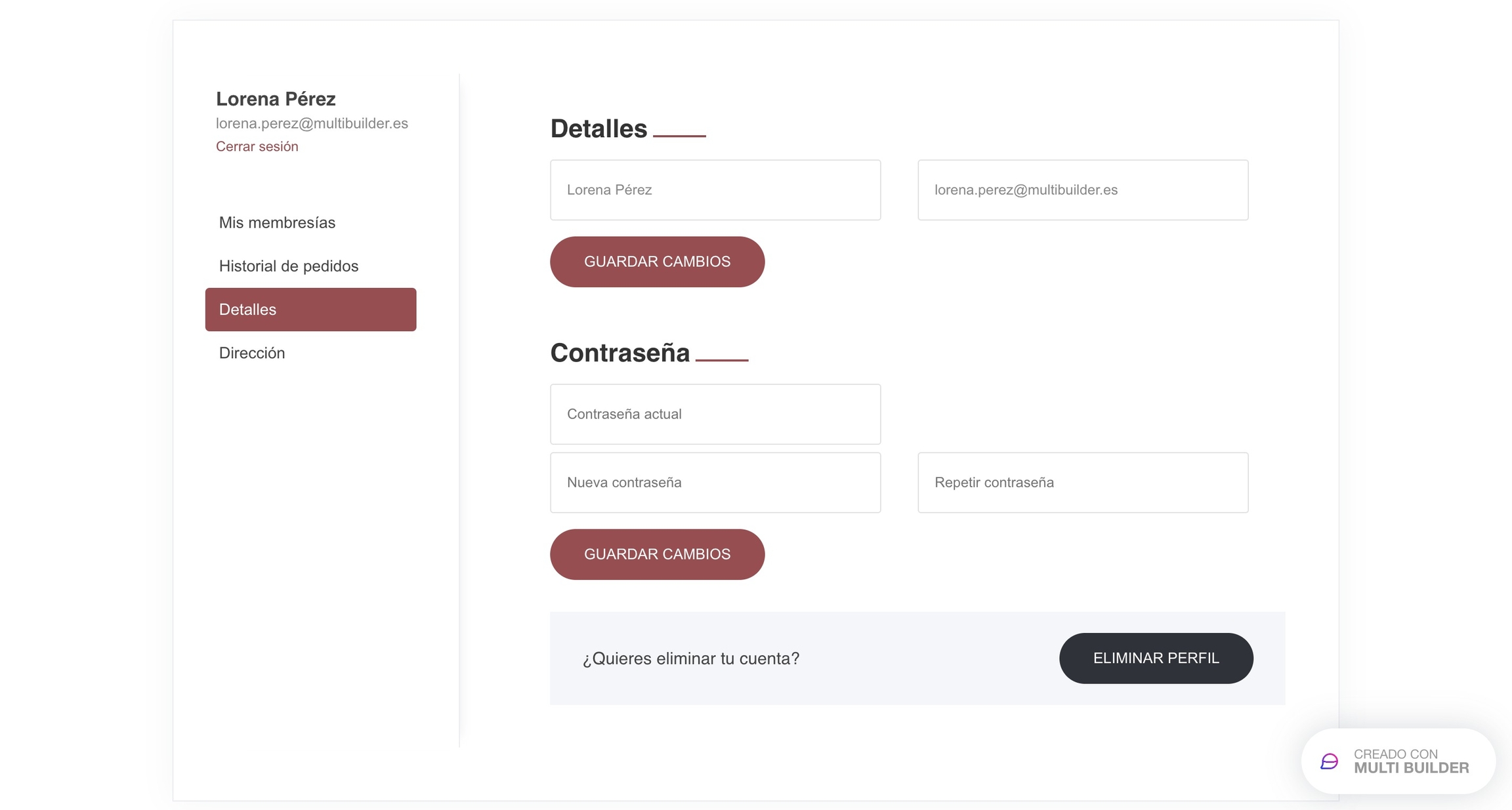Image resolution: width=1512 pixels, height=810 pixels.
Task: Select the highlighted Detalles sidebar item
Action: click(x=310, y=310)
